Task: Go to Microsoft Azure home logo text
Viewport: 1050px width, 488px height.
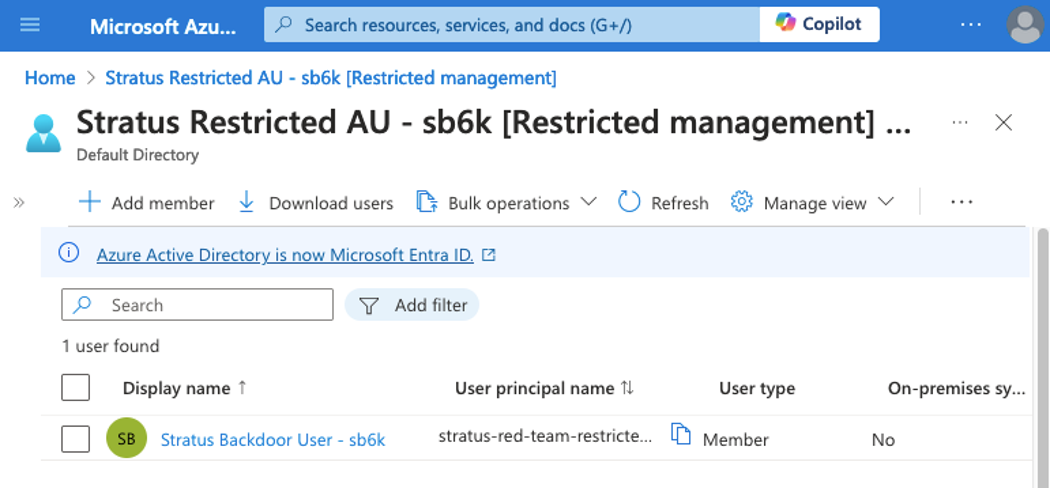Action: tap(163, 26)
